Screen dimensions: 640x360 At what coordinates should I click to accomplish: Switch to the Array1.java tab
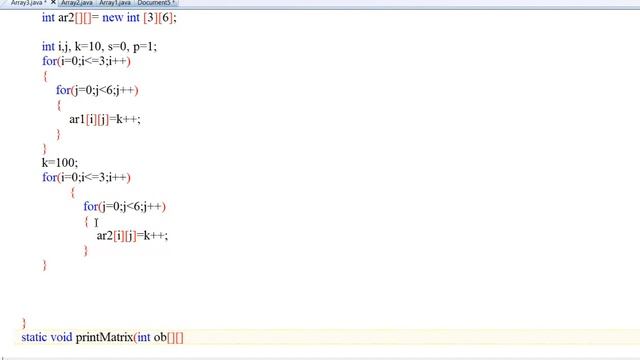point(115,3)
